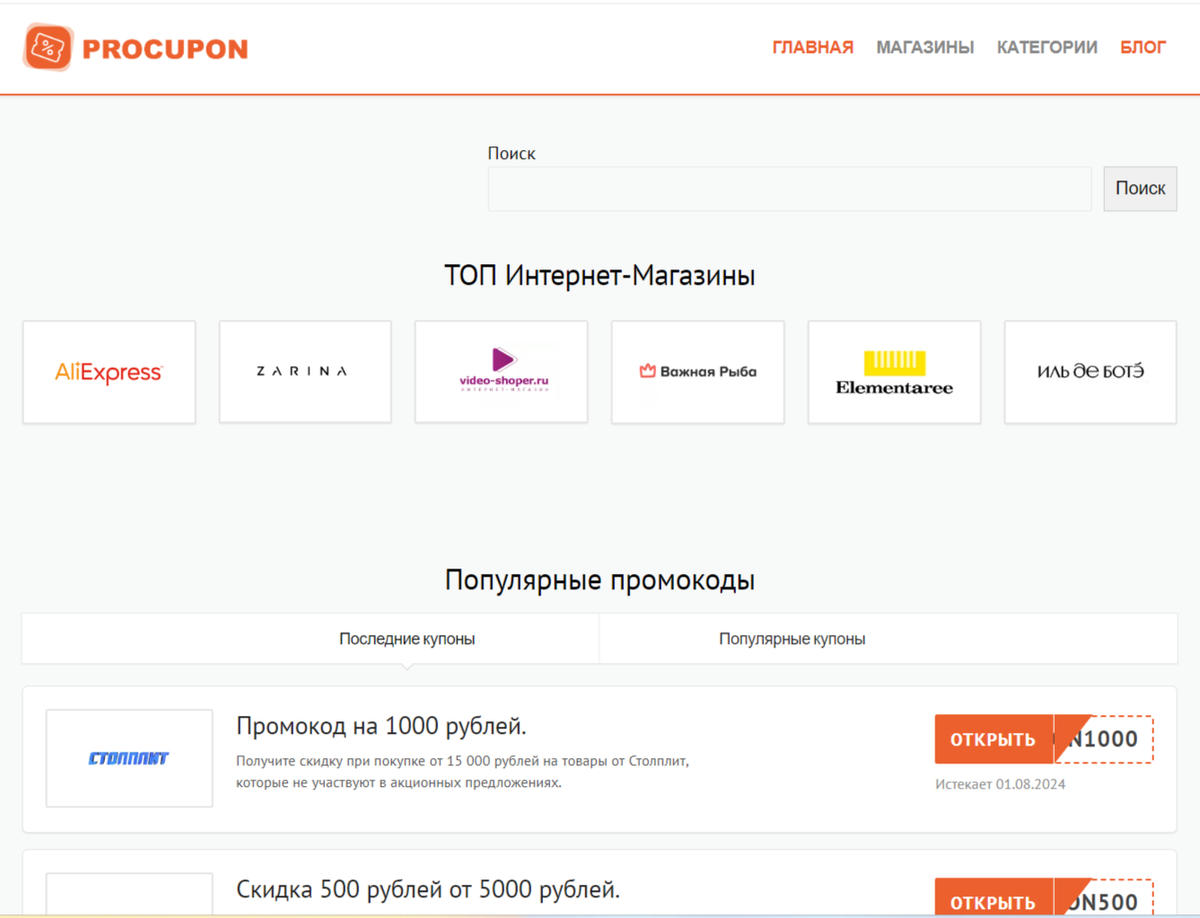Click the PROCUPON brand name text
1200x918 pixels.
[x=165, y=49]
